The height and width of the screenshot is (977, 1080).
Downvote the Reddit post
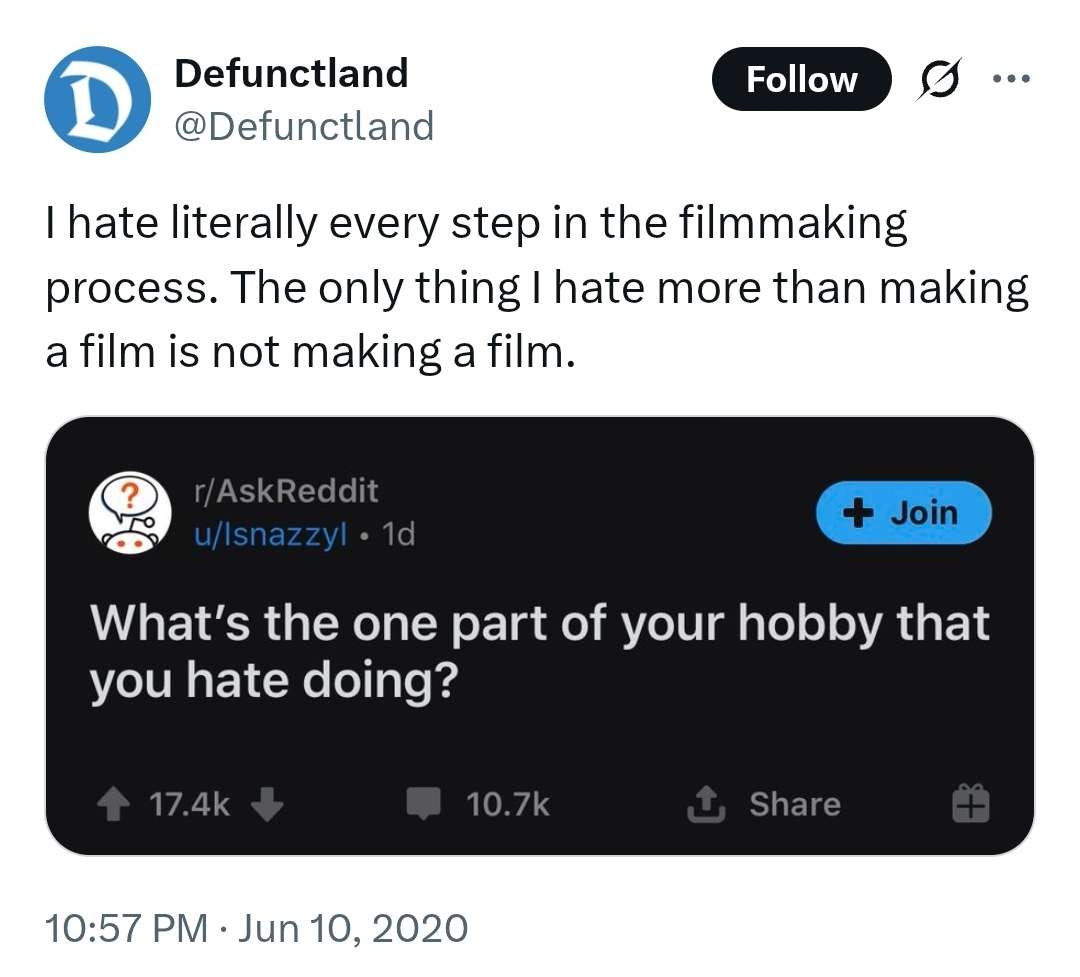(269, 804)
